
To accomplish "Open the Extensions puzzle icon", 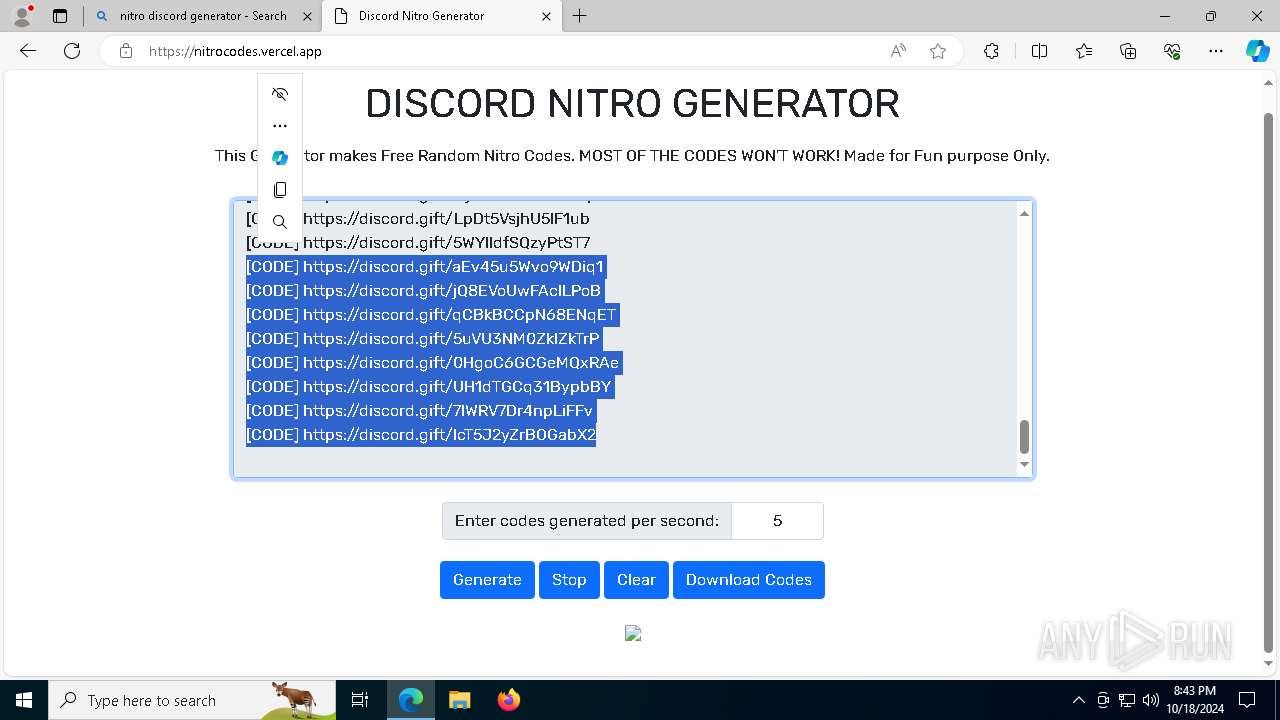I will (x=991, y=51).
